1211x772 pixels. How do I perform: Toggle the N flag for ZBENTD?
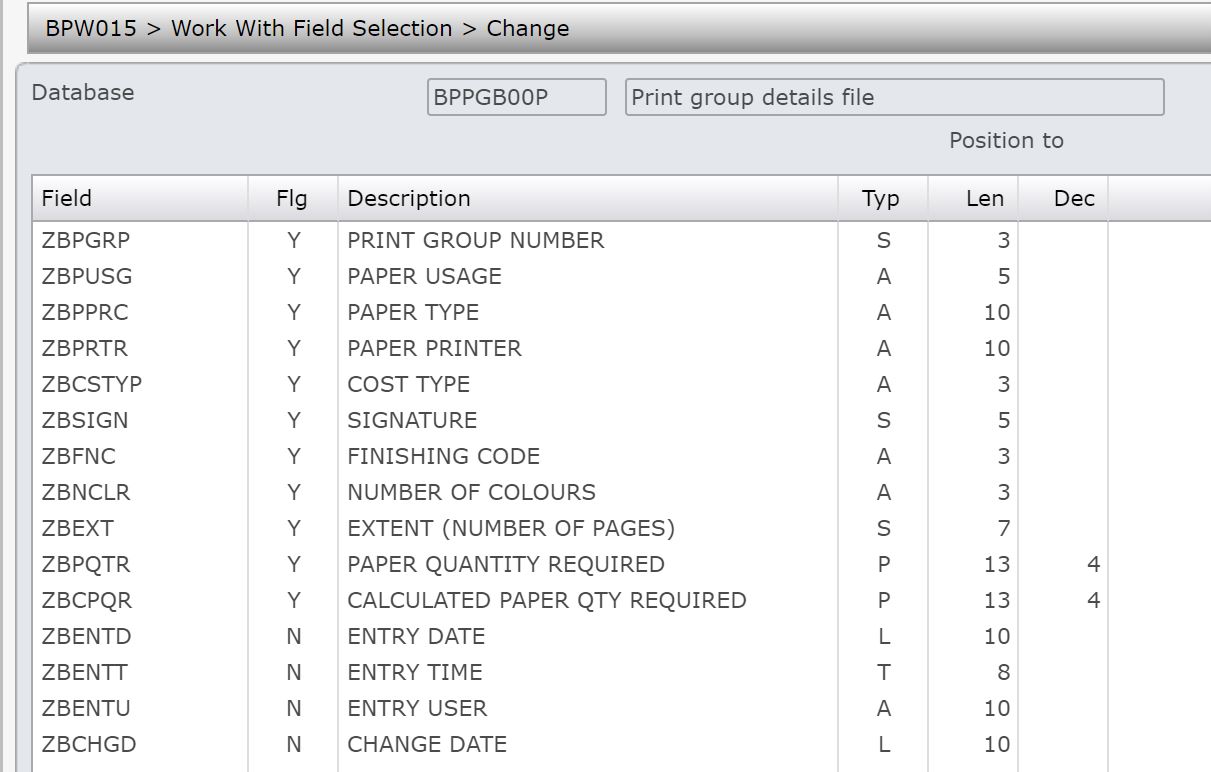293,636
